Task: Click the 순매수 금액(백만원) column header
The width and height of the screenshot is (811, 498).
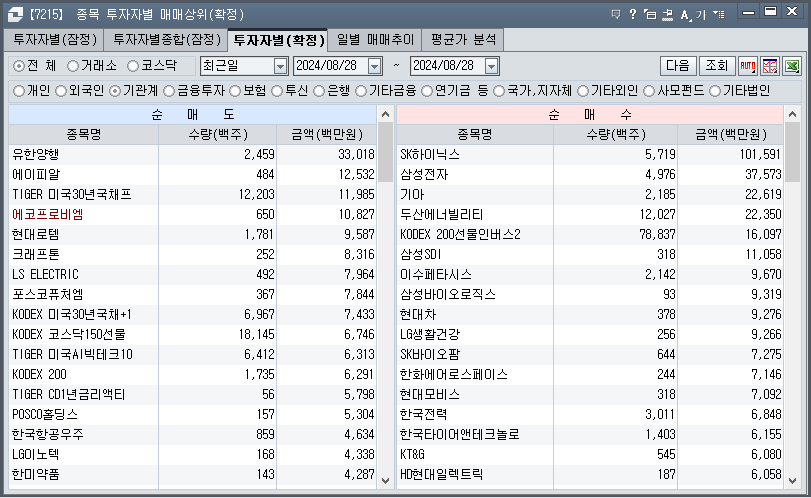Action: pyautogui.click(x=731, y=135)
